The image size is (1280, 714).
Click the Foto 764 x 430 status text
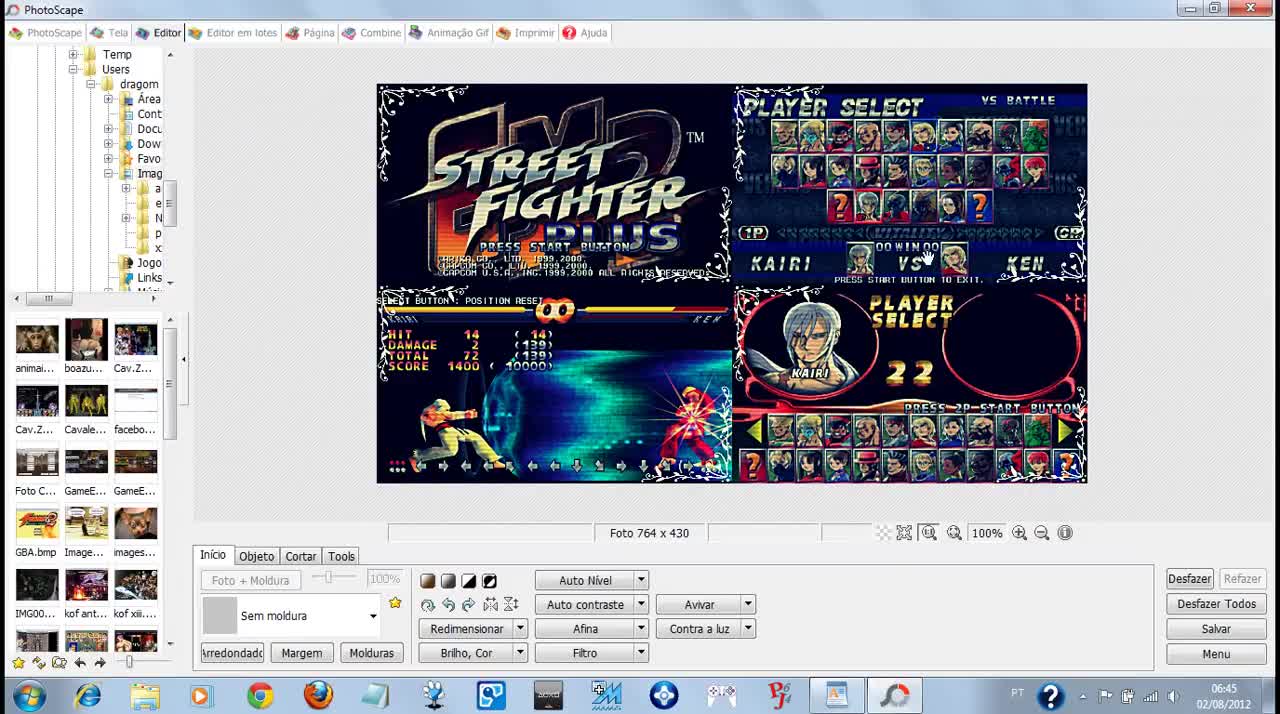[649, 533]
